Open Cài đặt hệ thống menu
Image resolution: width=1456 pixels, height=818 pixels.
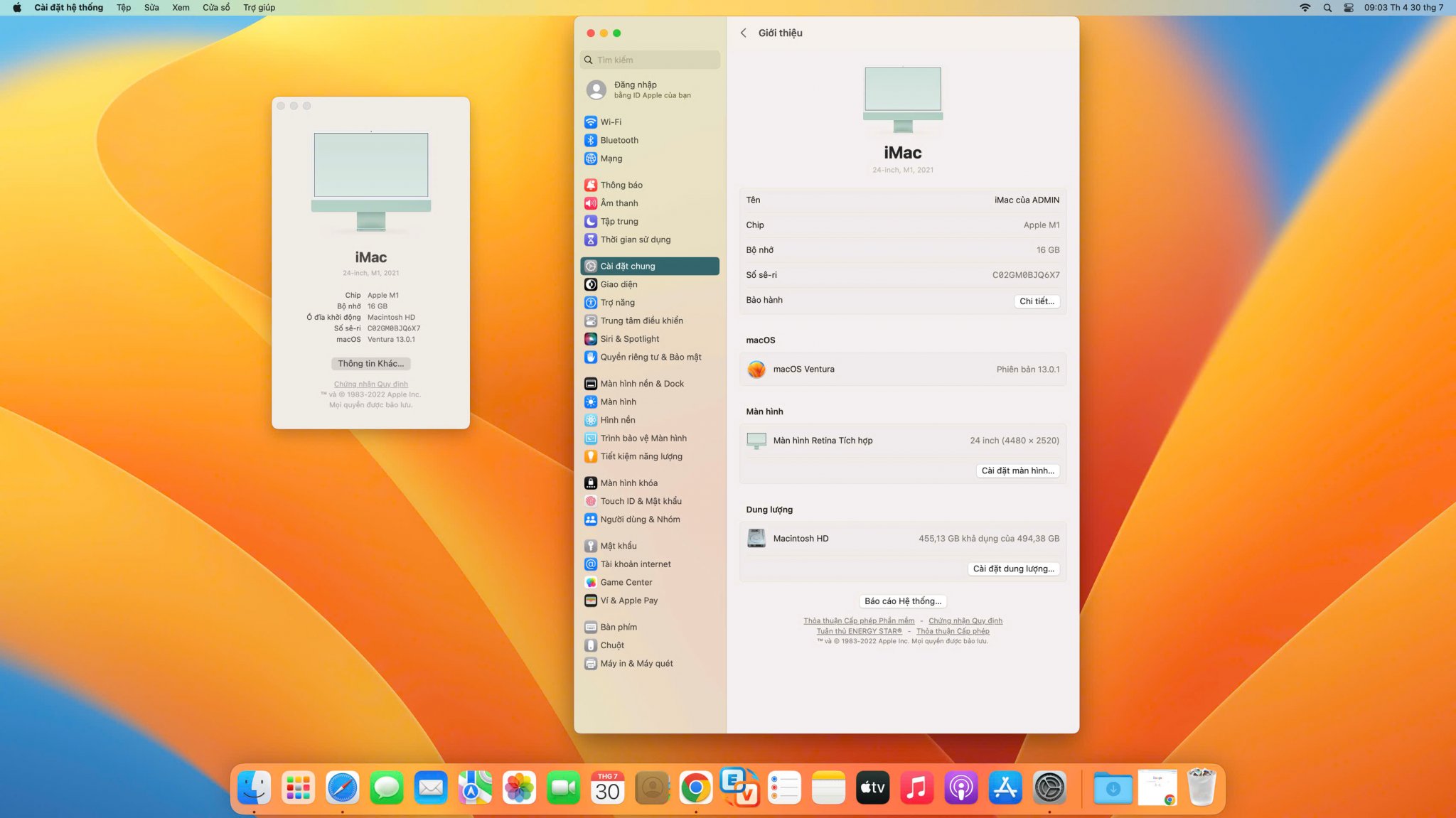(68, 7)
